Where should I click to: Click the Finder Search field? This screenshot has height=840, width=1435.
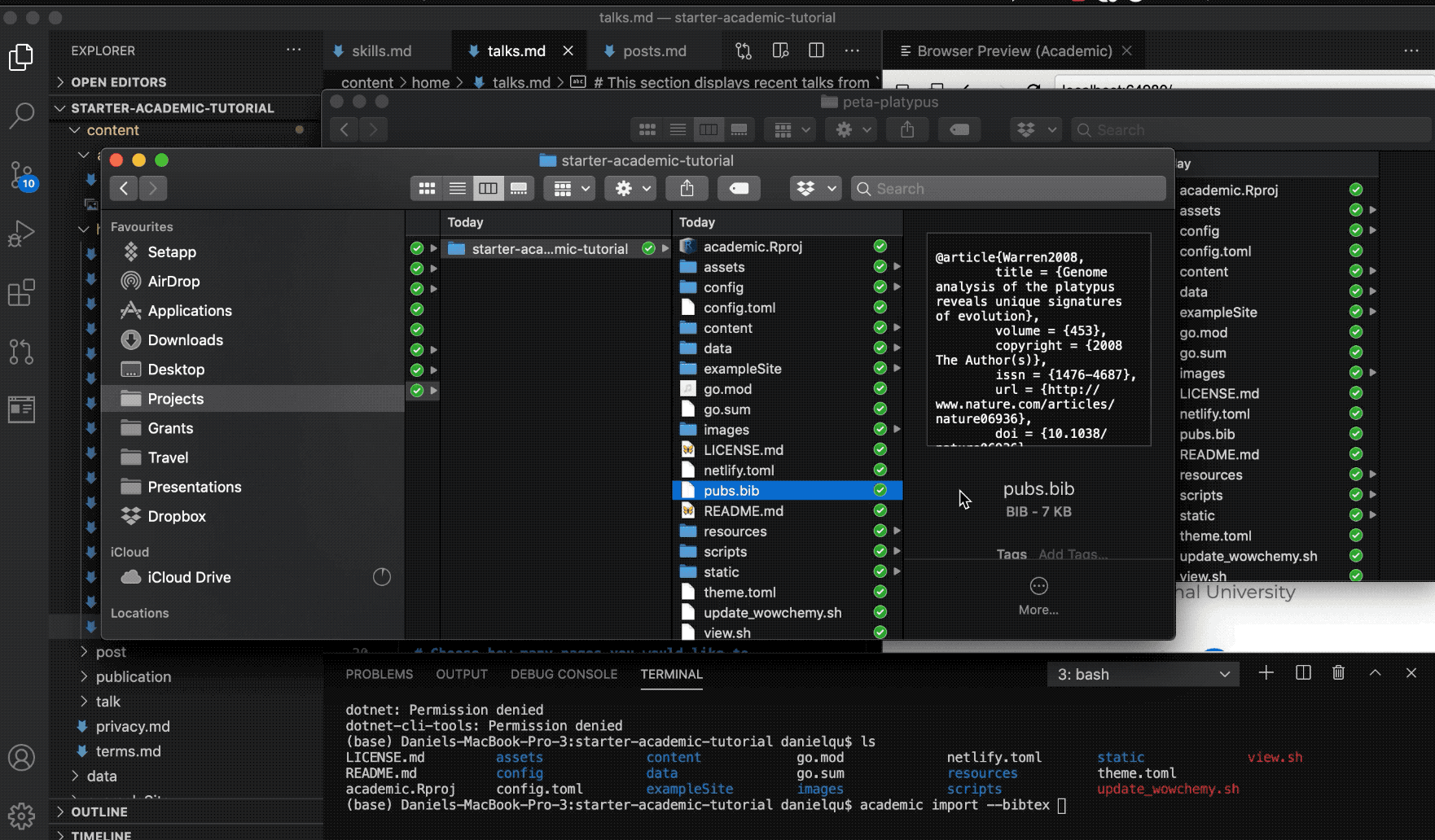[x=1010, y=189]
